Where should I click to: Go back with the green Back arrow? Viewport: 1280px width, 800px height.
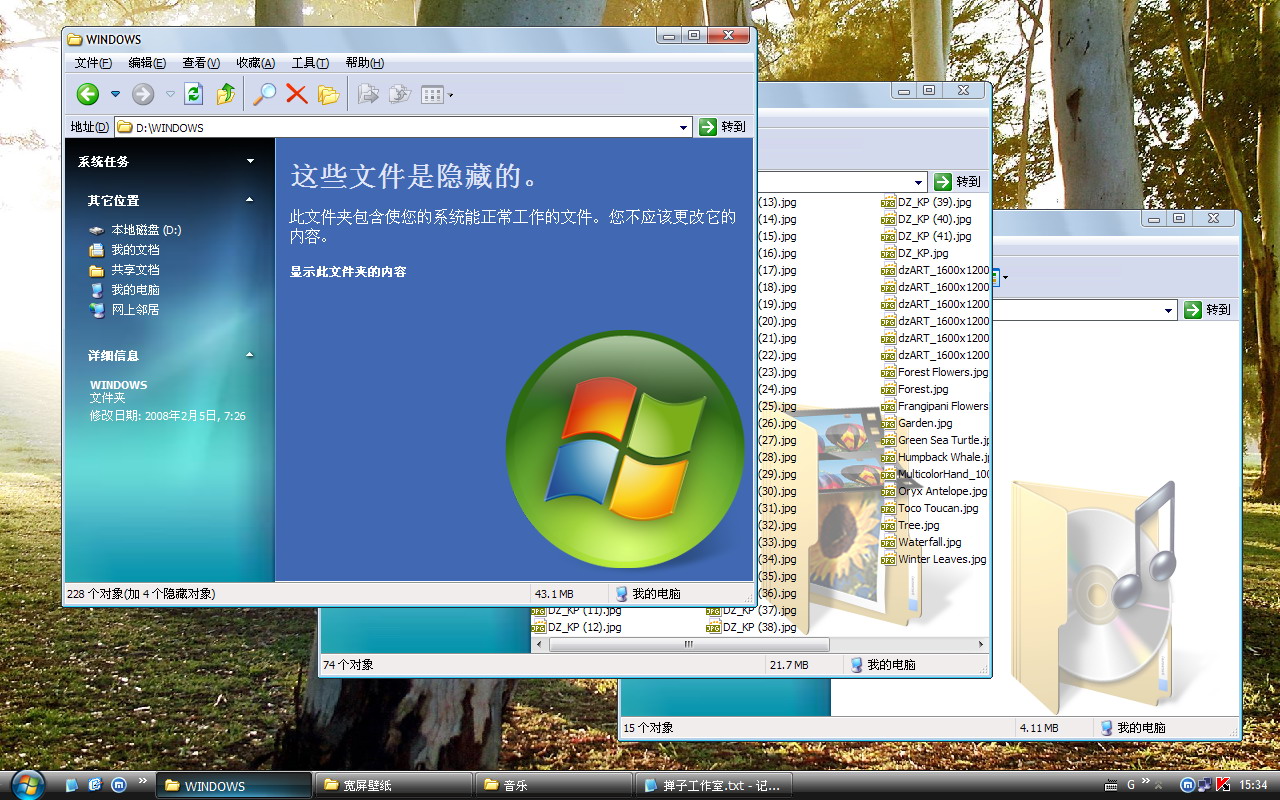click(x=88, y=94)
